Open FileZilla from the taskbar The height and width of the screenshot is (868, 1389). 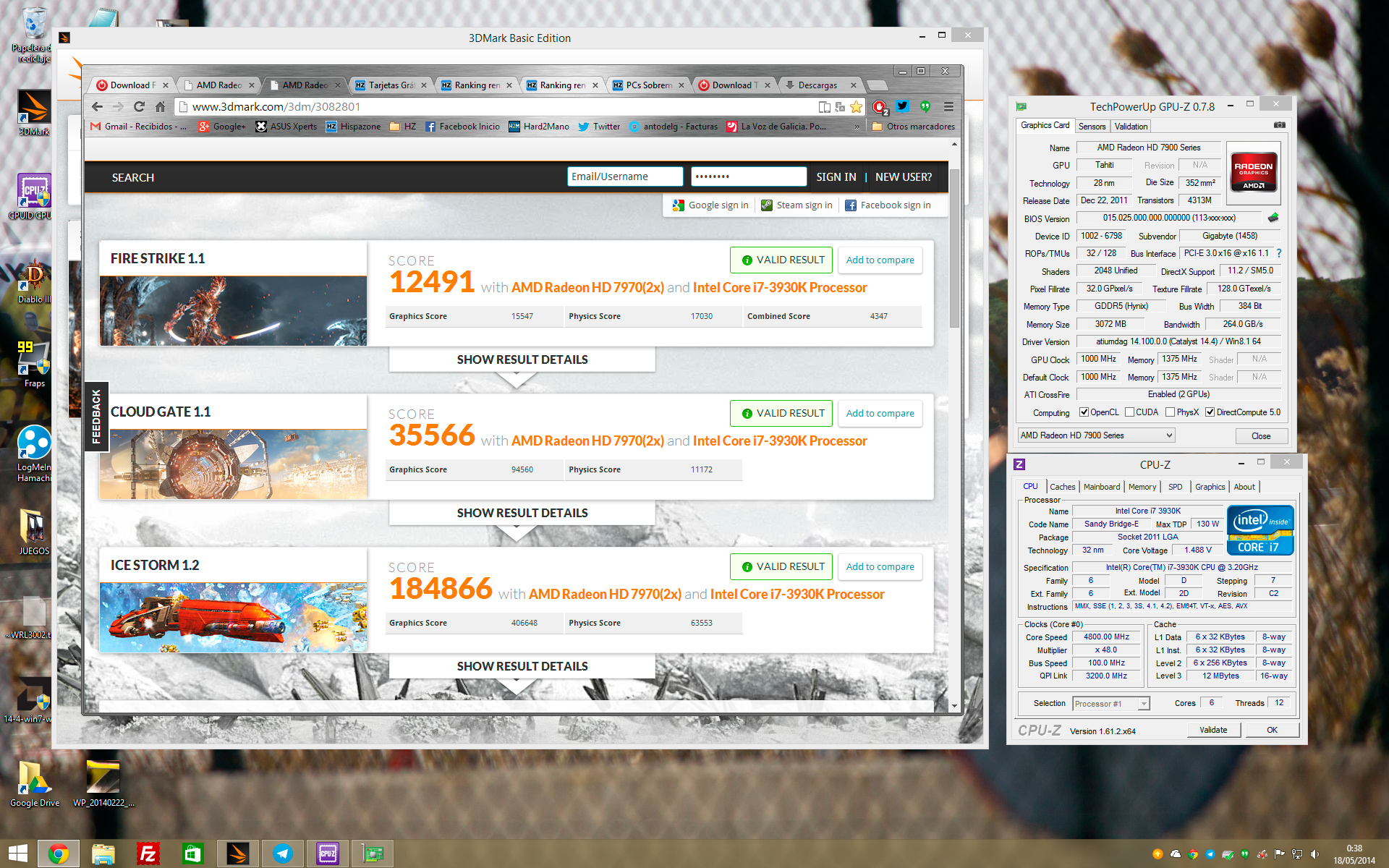point(148,854)
